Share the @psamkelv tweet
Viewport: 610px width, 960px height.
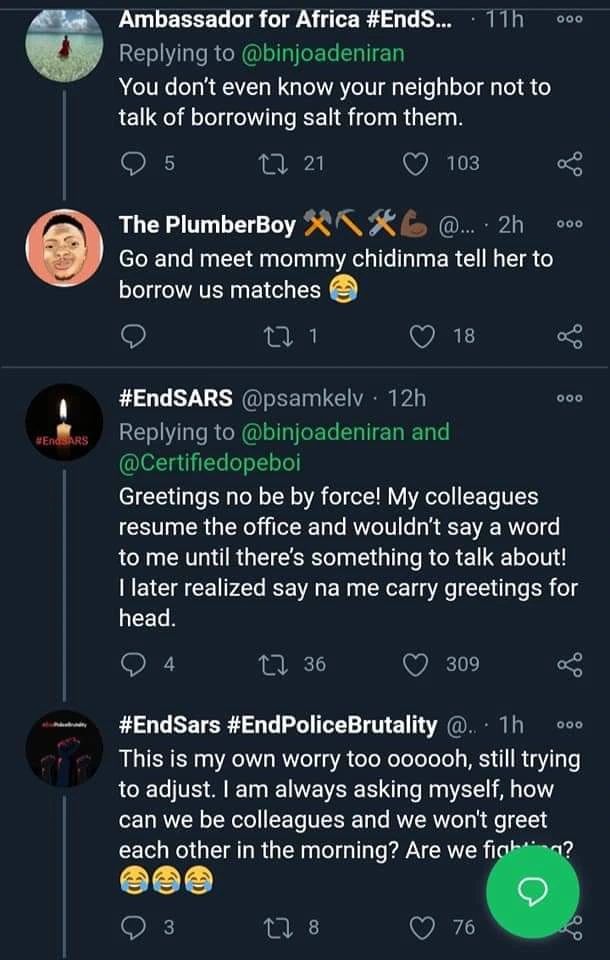[x=569, y=664]
